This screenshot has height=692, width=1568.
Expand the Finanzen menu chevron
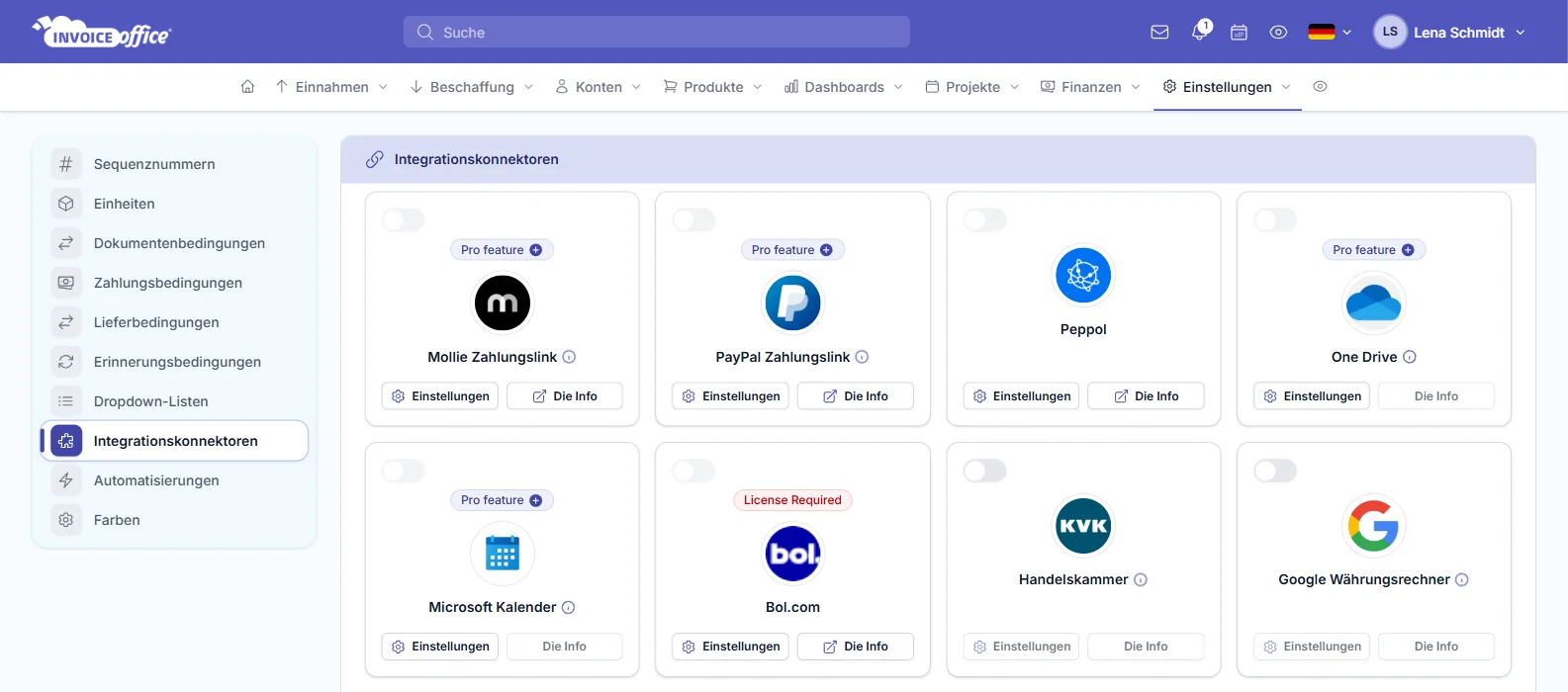click(x=1136, y=87)
